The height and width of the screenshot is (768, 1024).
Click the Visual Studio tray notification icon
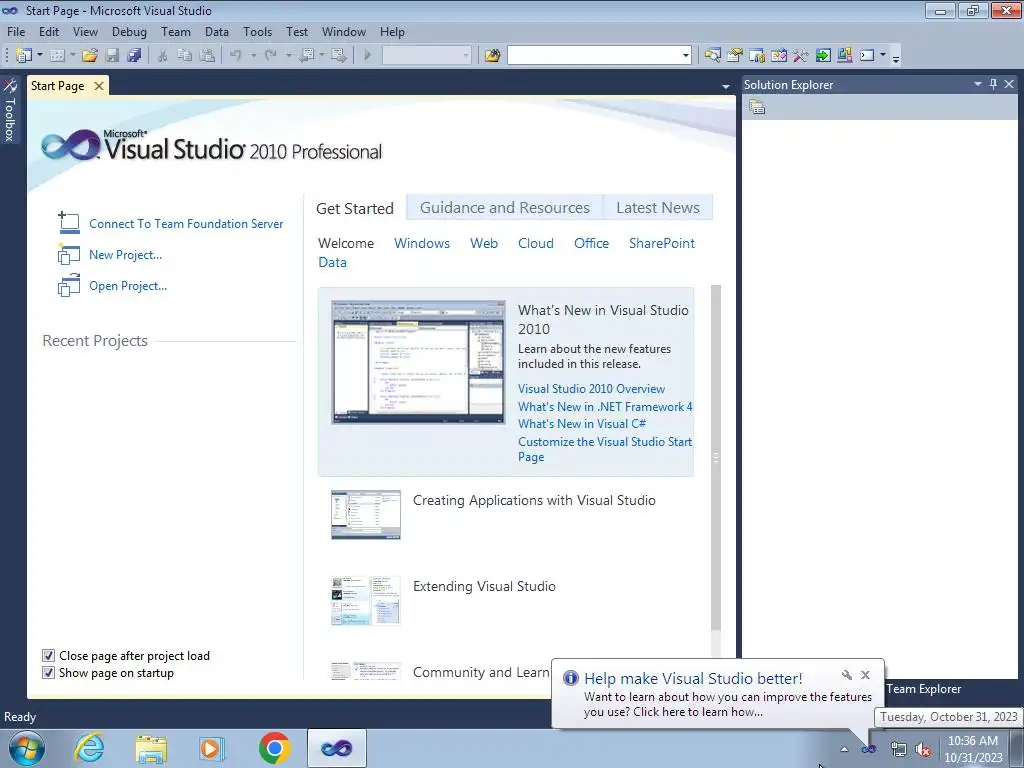pyautogui.click(x=869, y=749)
